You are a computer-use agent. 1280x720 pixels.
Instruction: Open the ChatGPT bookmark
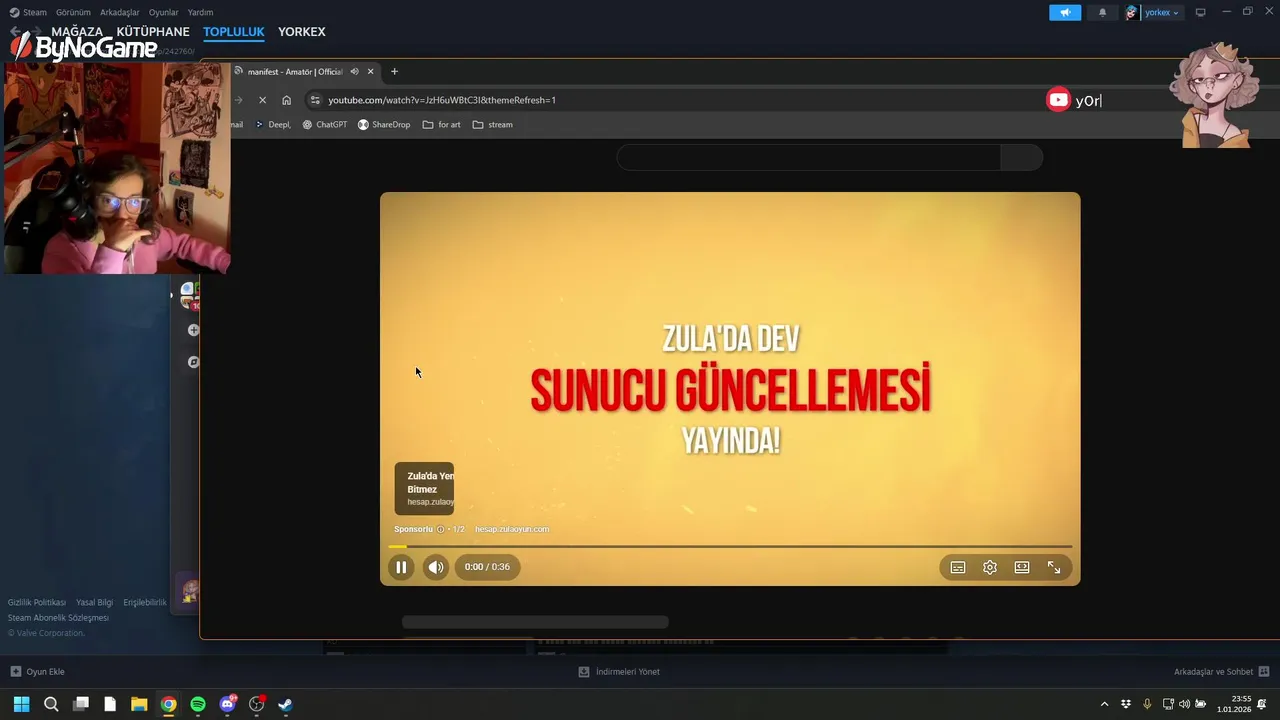pos(325,125)
